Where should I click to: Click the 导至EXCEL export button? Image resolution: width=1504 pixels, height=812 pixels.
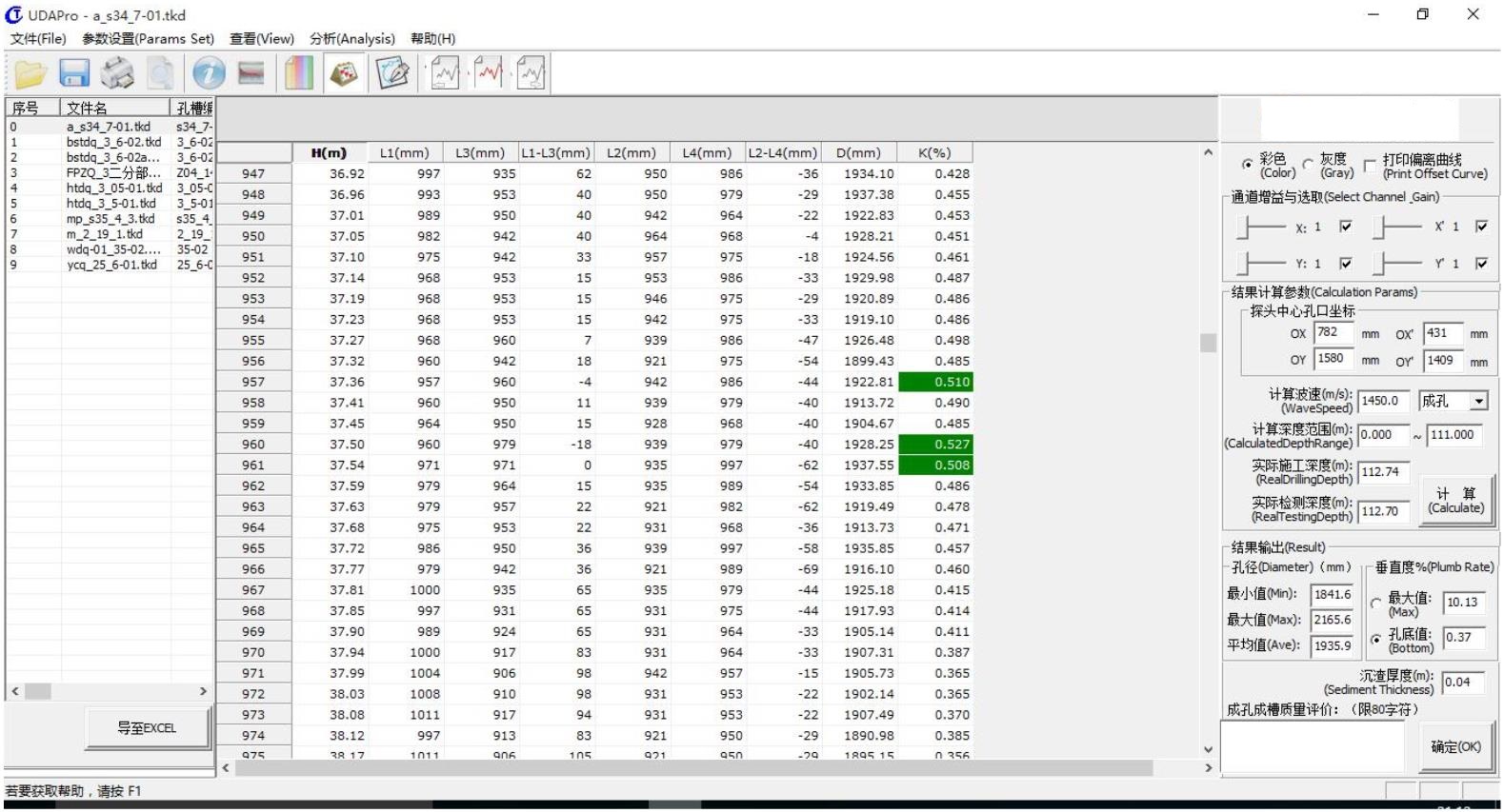pyautogui.click(x=147, y=728)
